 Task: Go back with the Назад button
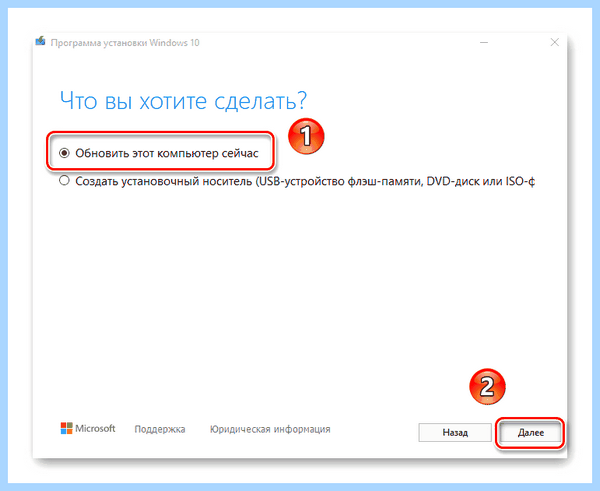pos(455,432)
